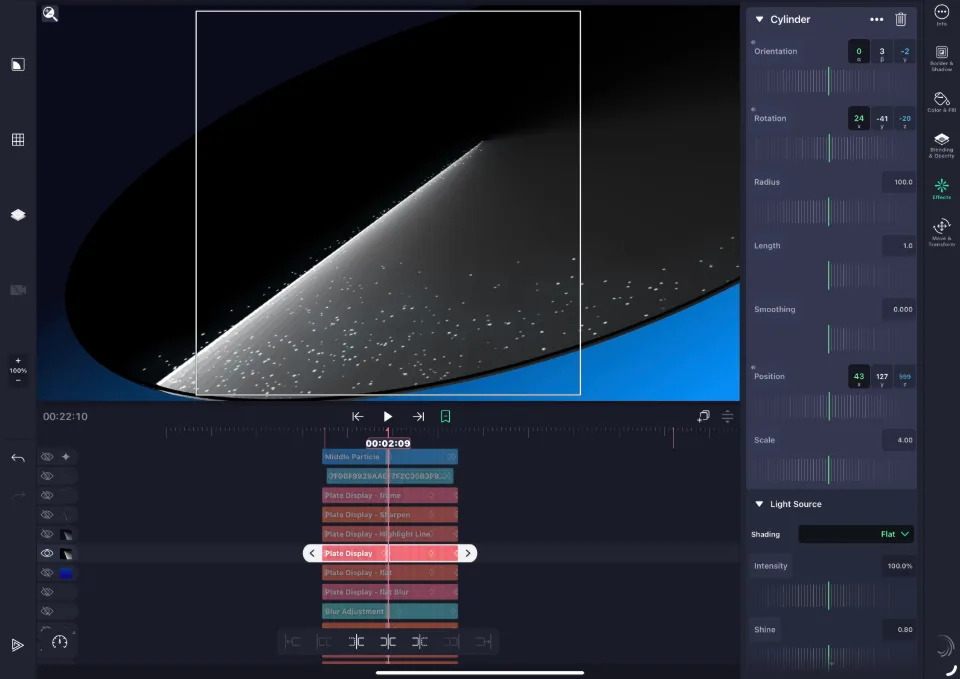Click the copy layers icon above timeline
The image size is (960, 679).
pyautogui.click(x=703, y=416)
